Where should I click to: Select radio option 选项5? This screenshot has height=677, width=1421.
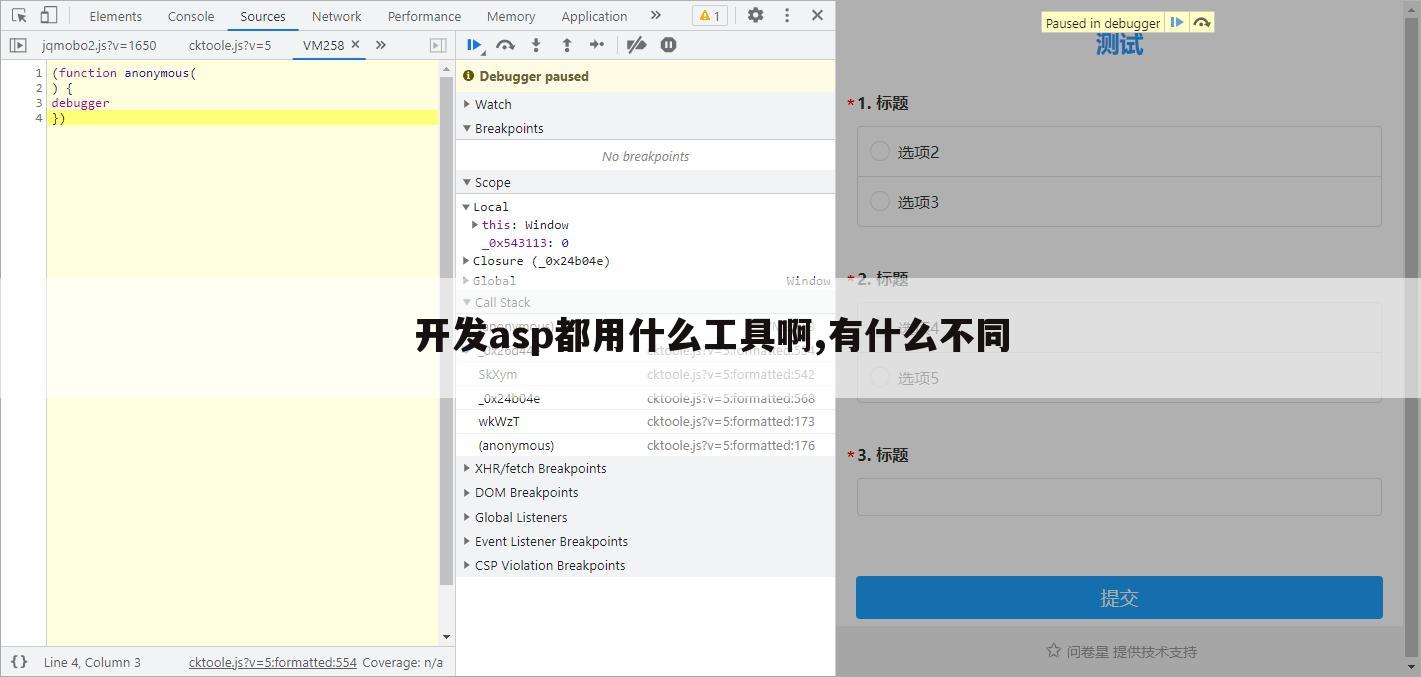(x=879, y=377)
